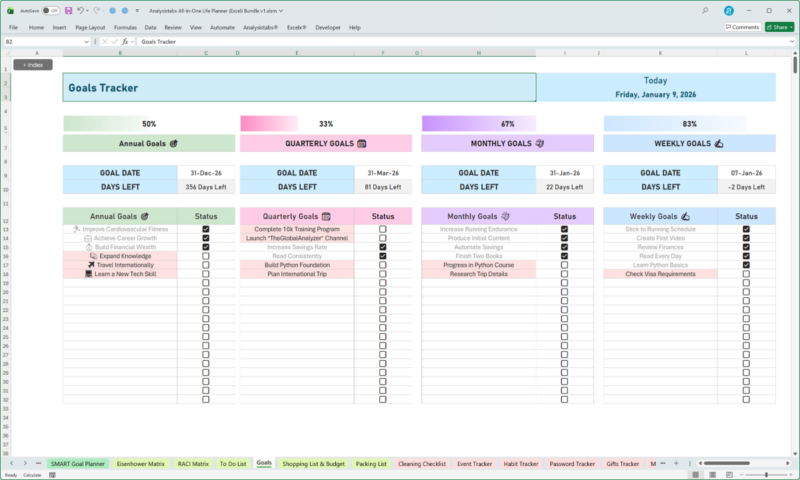
Task: Tick the Check Visa Requirements checkbox
Action: [746, 274]
